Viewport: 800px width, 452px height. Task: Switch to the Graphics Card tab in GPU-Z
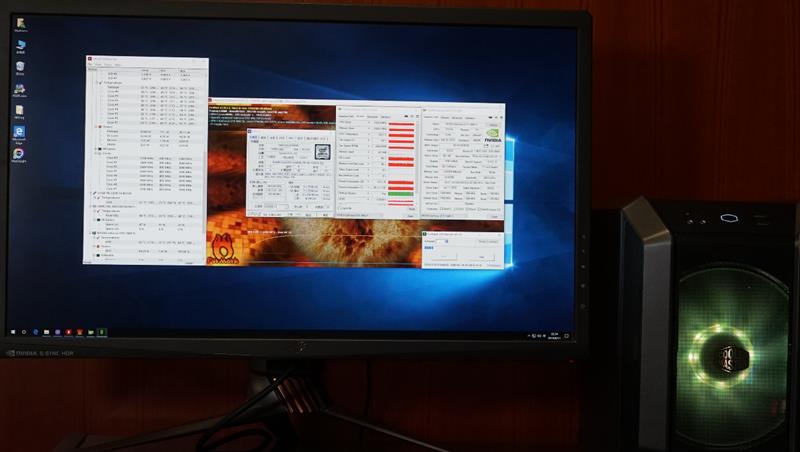(431, 117)
